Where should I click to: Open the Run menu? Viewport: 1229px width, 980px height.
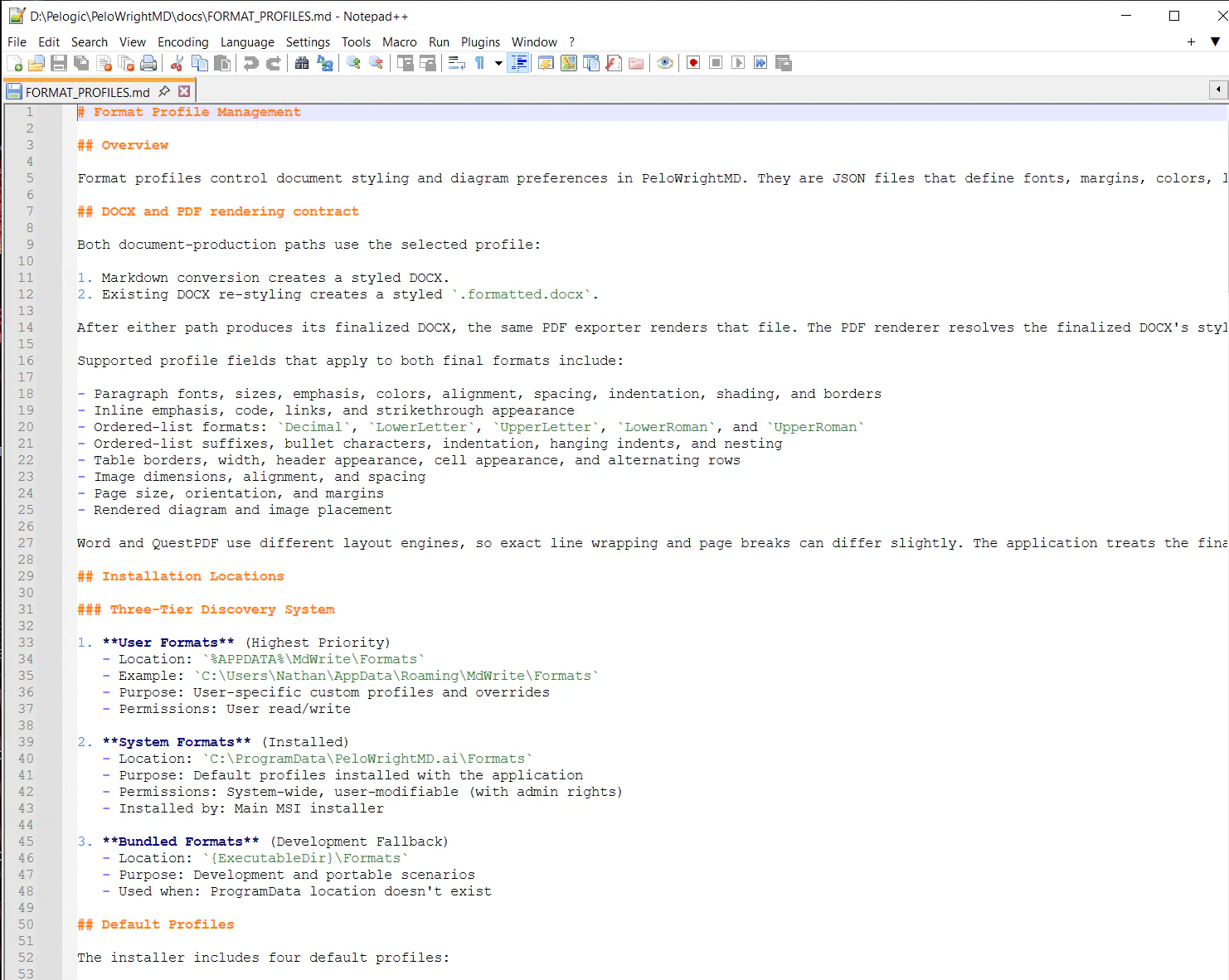[440, 42]
